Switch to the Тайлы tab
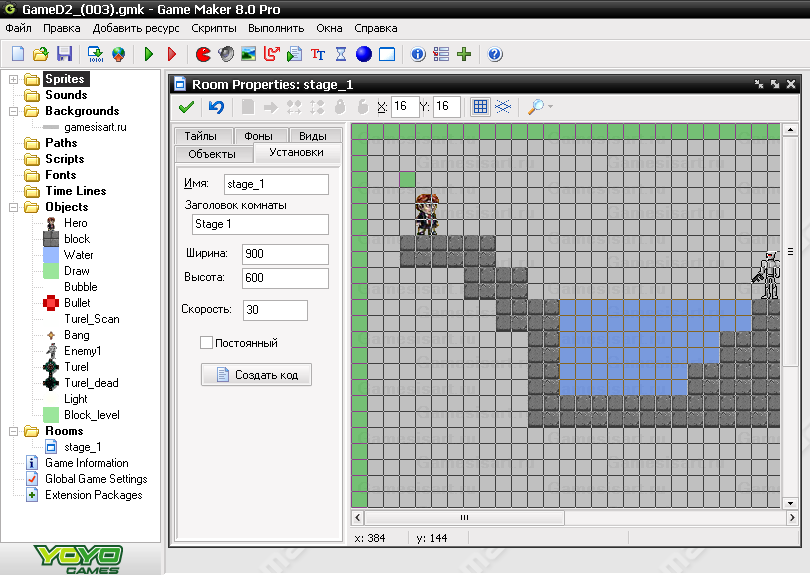 204,135
